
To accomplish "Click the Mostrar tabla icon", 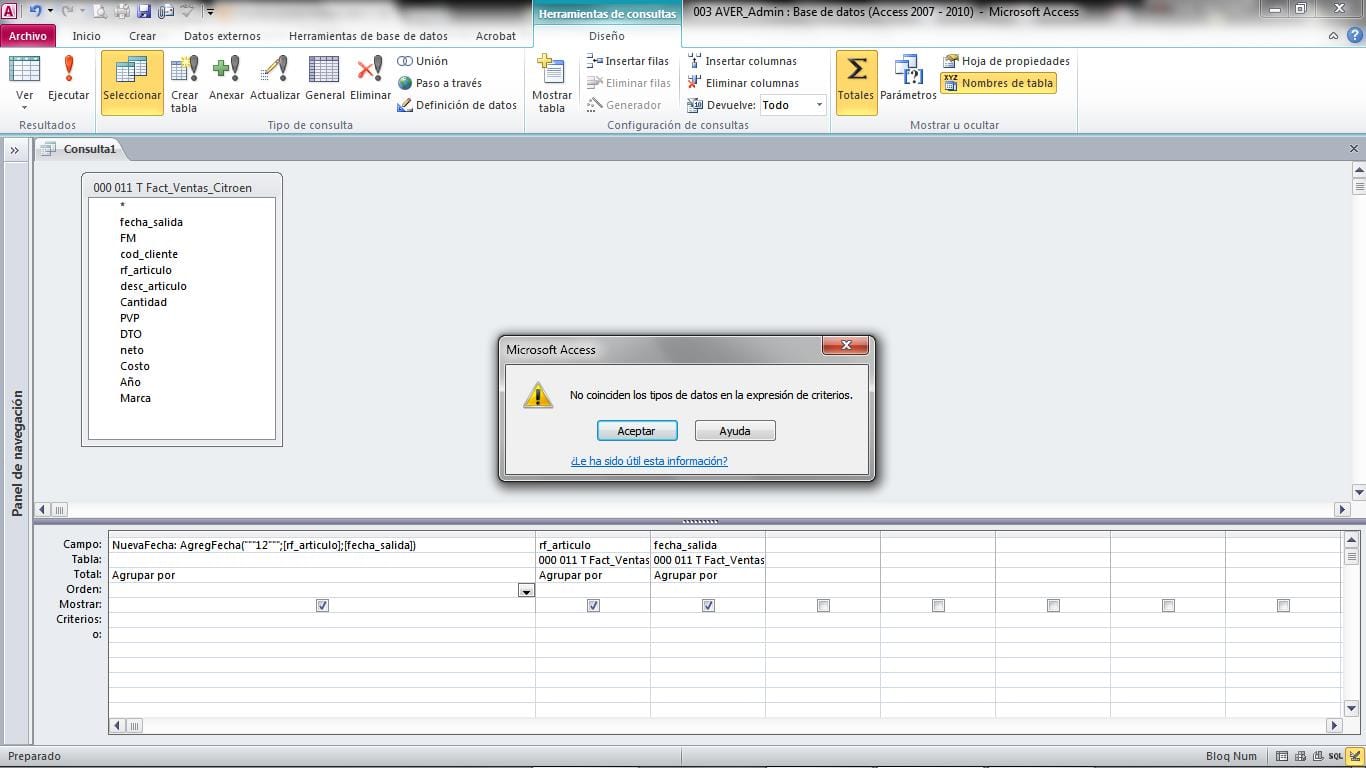I will pos(551,80).
